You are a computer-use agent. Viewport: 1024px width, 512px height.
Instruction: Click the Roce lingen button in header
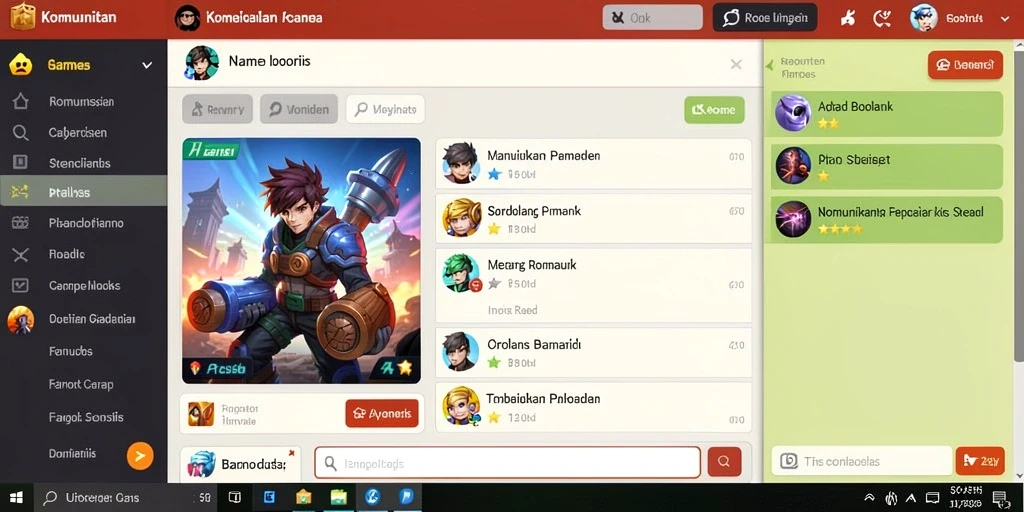point(765,18)
